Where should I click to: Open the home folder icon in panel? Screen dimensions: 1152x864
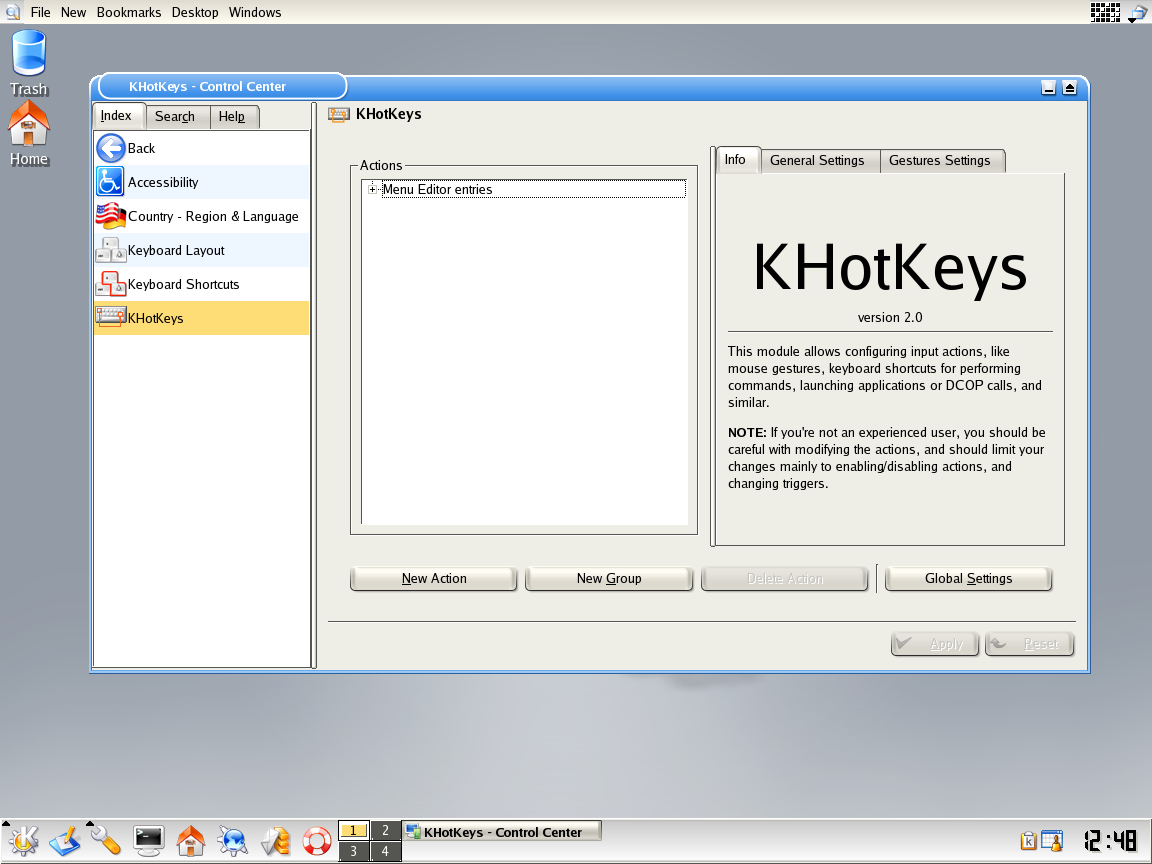[x=191, y=840]
